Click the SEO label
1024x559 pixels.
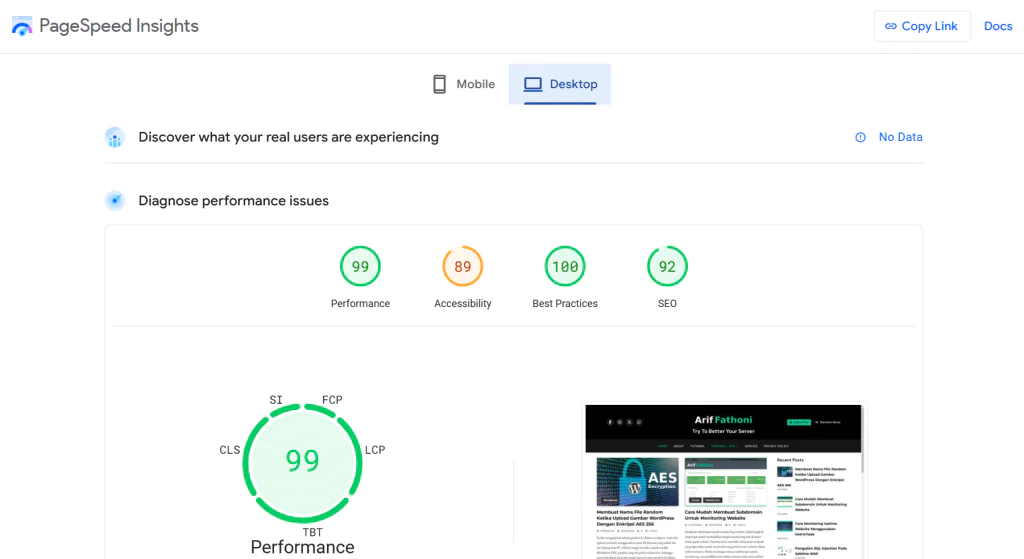[x=667, y=304]
